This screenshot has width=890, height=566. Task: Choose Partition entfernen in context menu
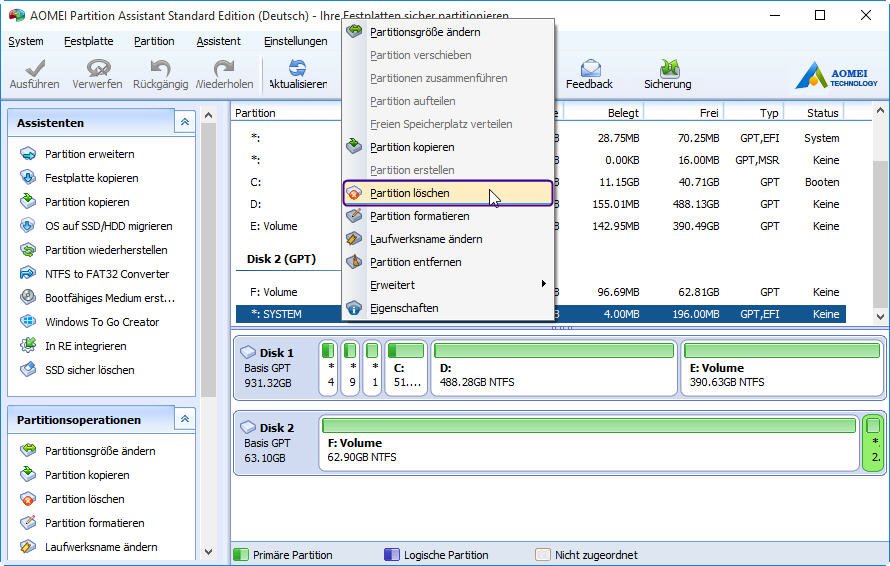pos(448,262)
